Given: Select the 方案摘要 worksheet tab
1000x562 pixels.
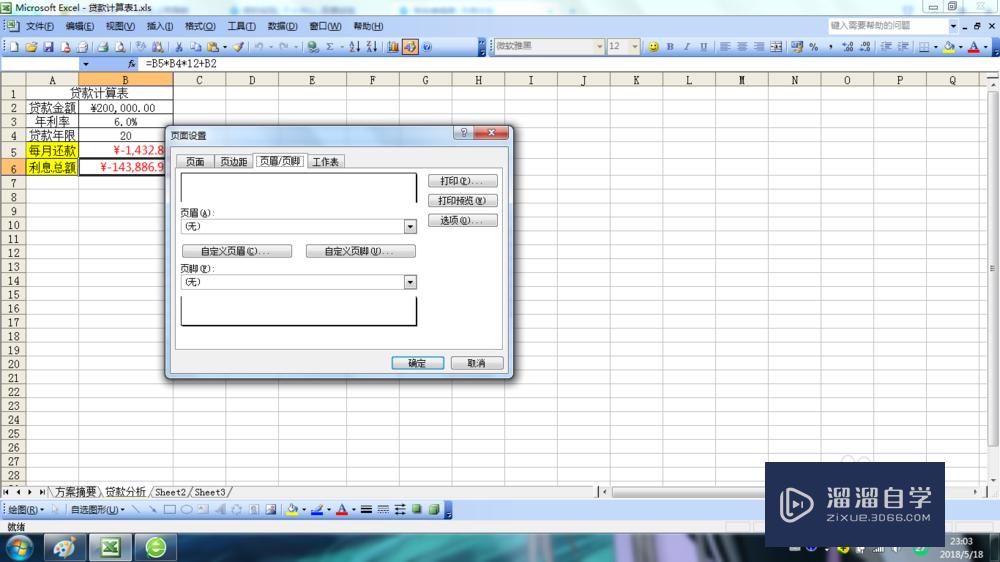Looking at the screenshot, I should pyautogui.click(x=75, y=492).
